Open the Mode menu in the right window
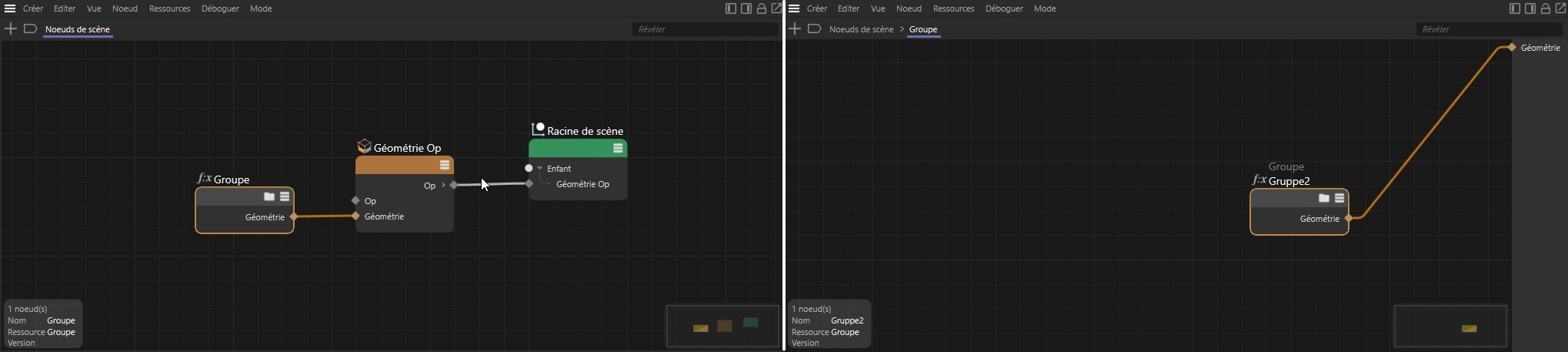This screenshot has width=1568, height=352. coord(1045,8)
